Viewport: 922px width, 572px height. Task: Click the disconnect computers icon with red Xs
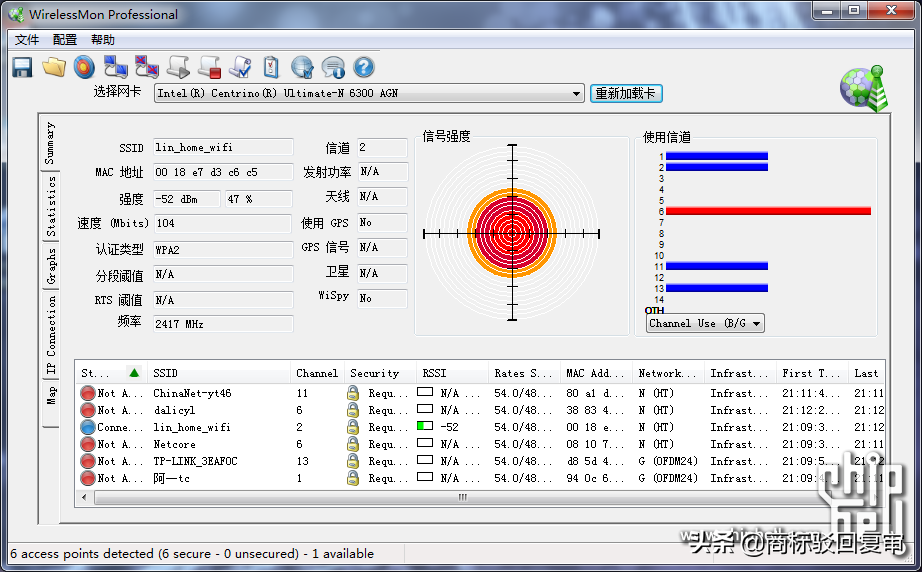147,67
